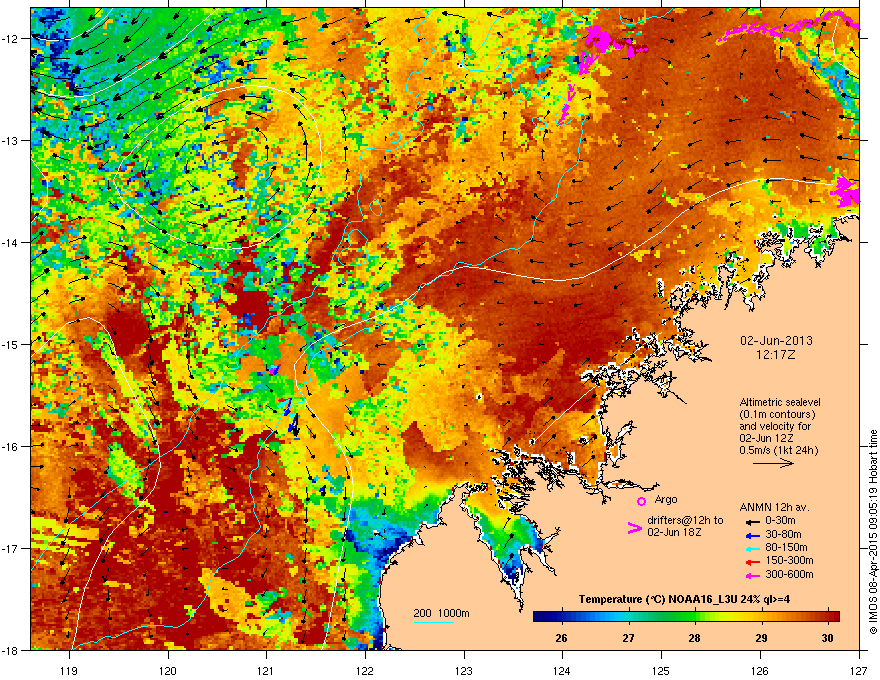
Task: Click the 121 longitude axis label
Action: coord(266,671)
